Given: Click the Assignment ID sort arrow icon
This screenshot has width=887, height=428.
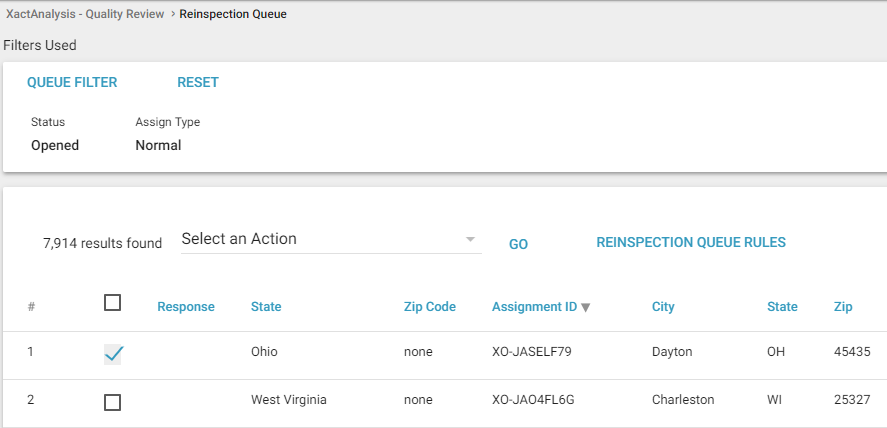Looking at the screenshot, I should [x=586, y=307].
